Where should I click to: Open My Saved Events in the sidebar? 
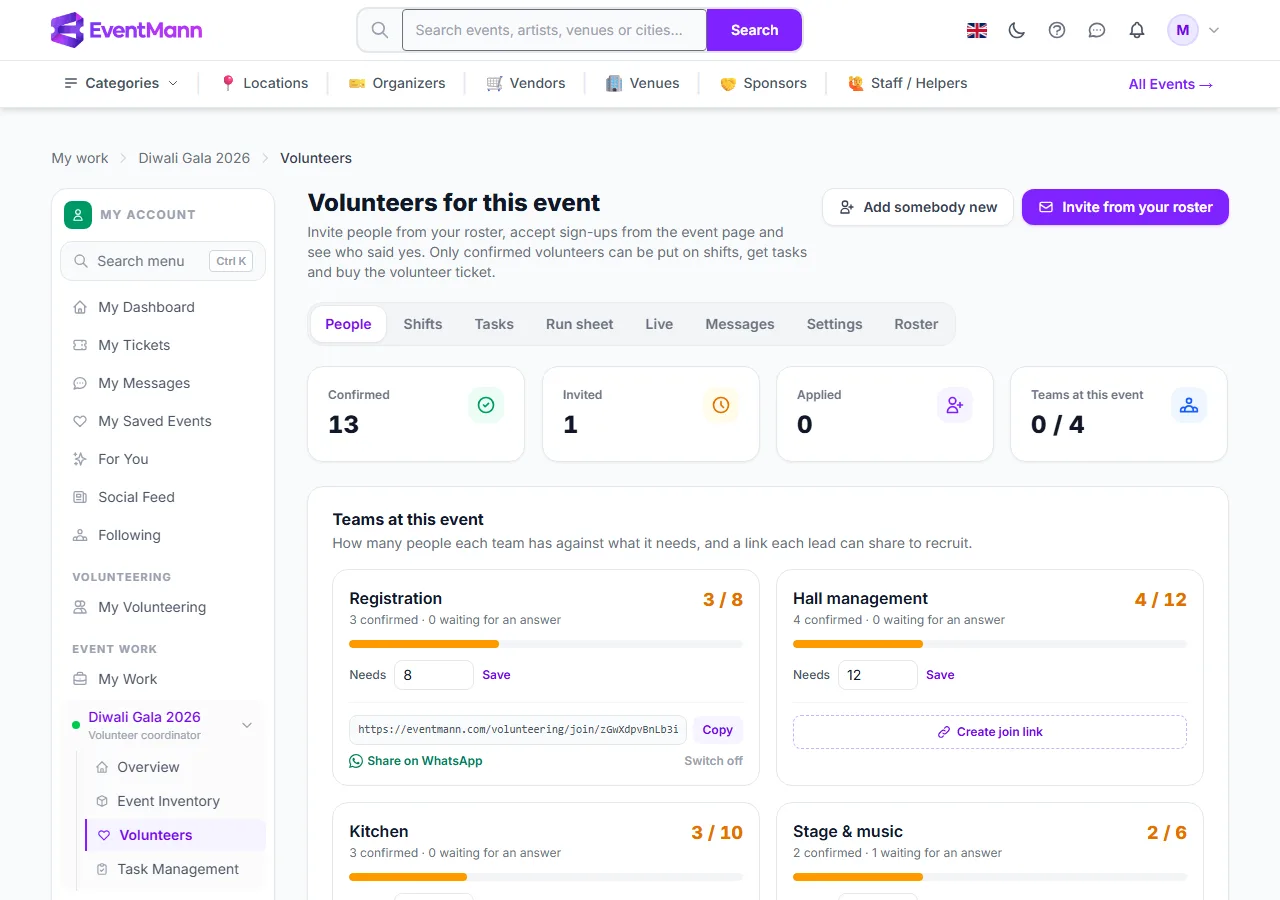click(x=163, y=421)
